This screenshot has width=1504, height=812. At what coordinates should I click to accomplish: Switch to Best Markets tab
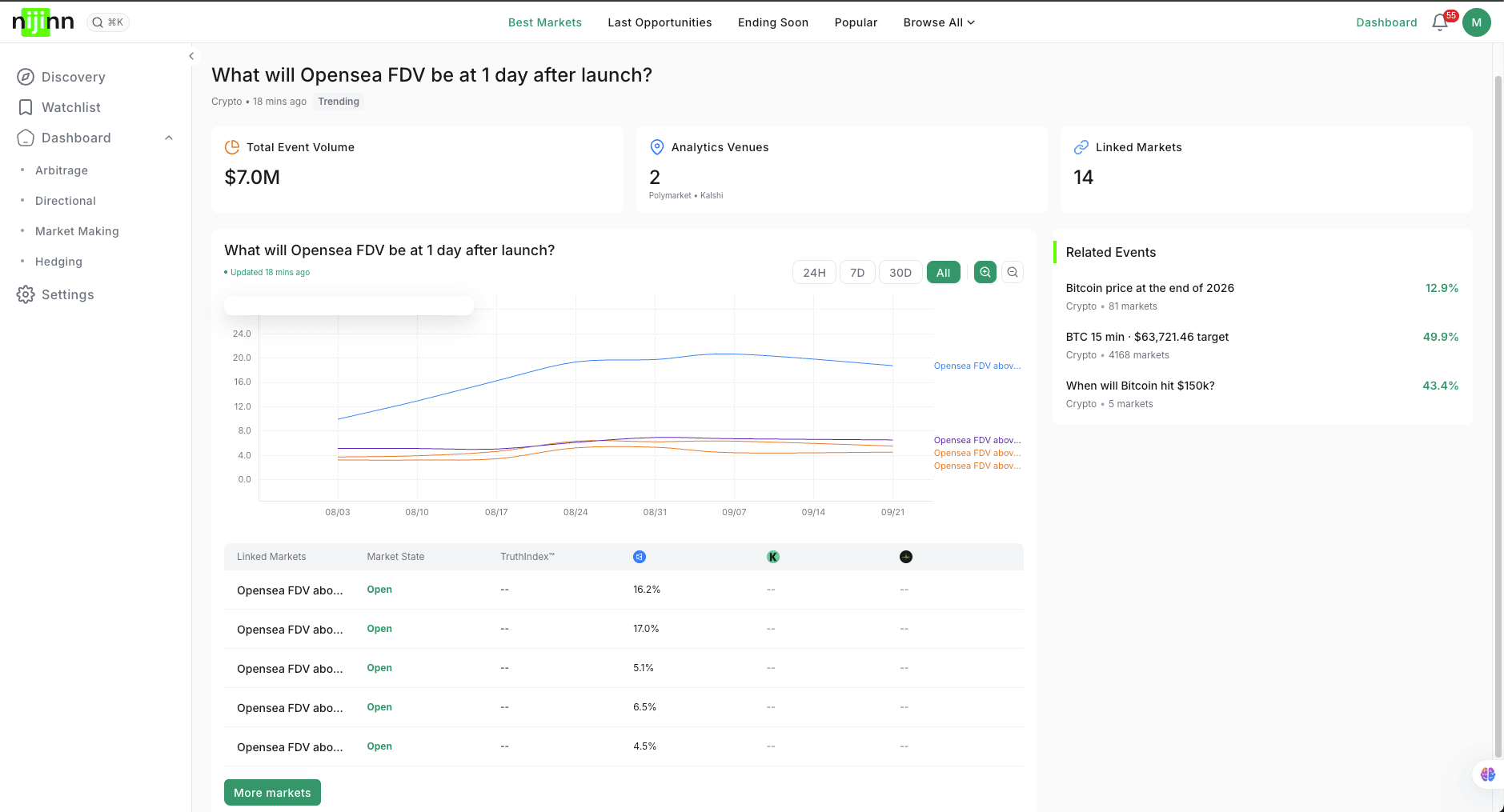pos(545,22)
